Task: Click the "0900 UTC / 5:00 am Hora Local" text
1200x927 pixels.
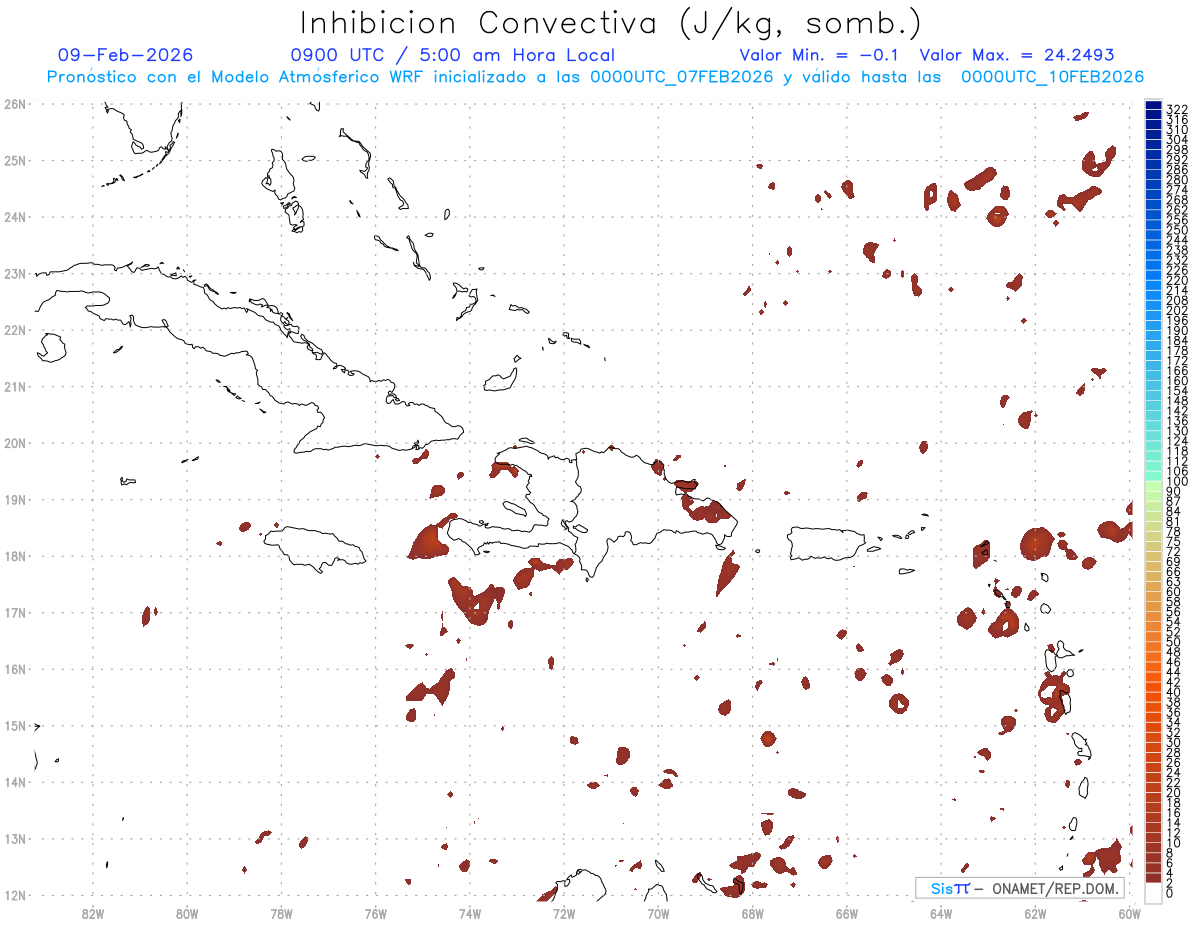Action: coord(452,55)
